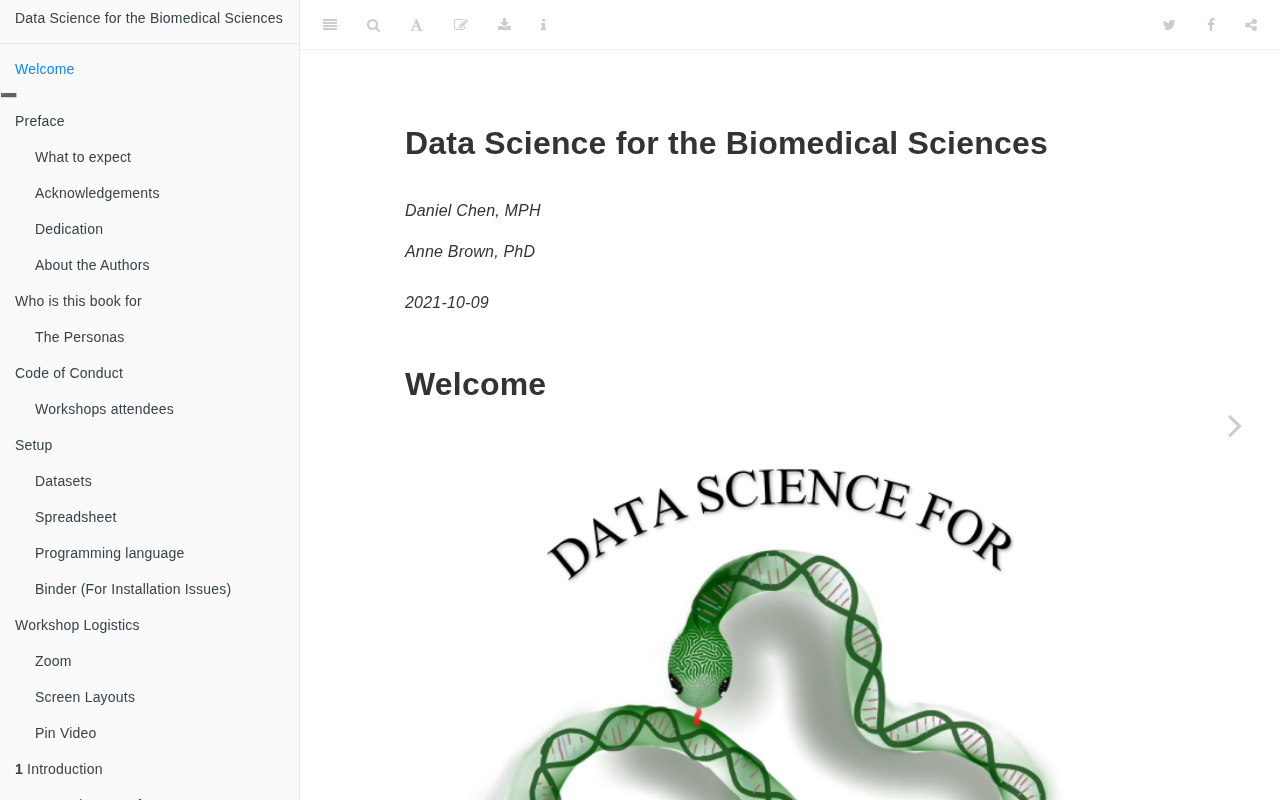The image size is (1280, 800).
Task: Share this book on Facebook
Action: (x=1210, y=25)
